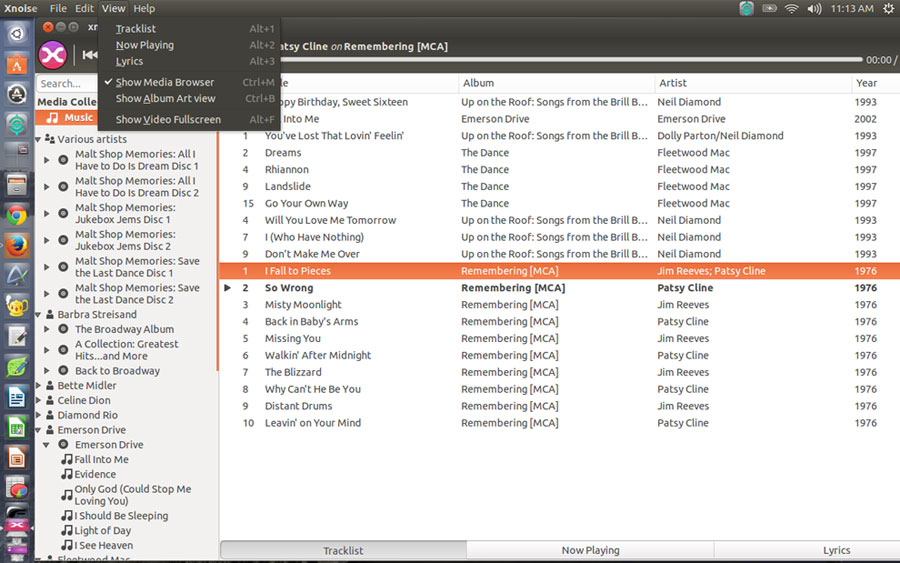This screenshot has width=900, height=563.
Task: Open text editor dock icon with pencil
Action: (x=17, y=337)
